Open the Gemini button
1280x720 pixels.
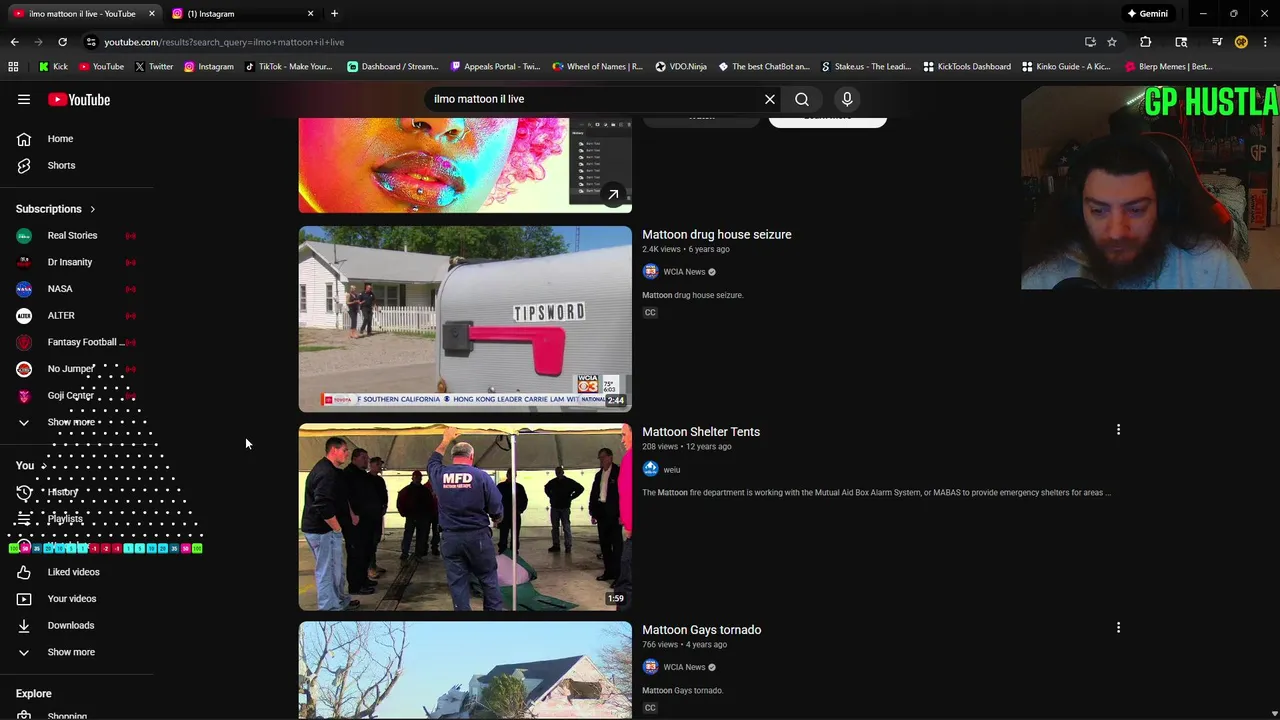[1147, 14]
